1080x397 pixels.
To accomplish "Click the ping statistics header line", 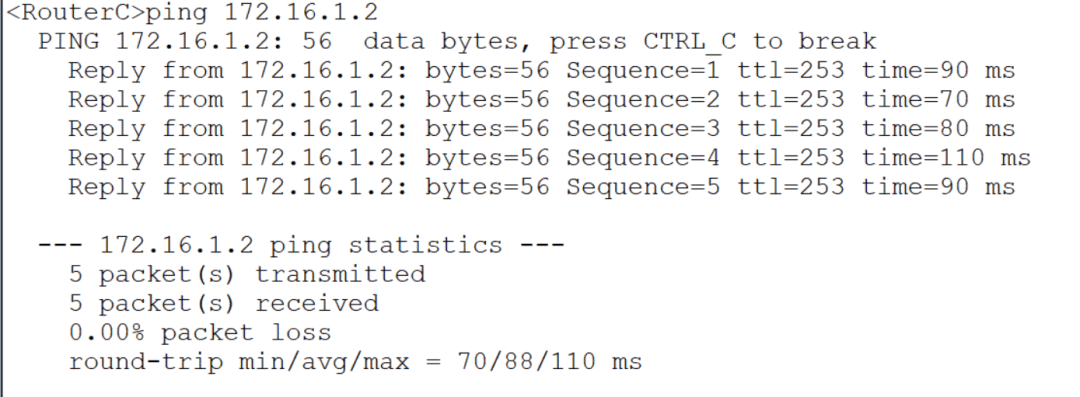I will click(x=301, y=245).
